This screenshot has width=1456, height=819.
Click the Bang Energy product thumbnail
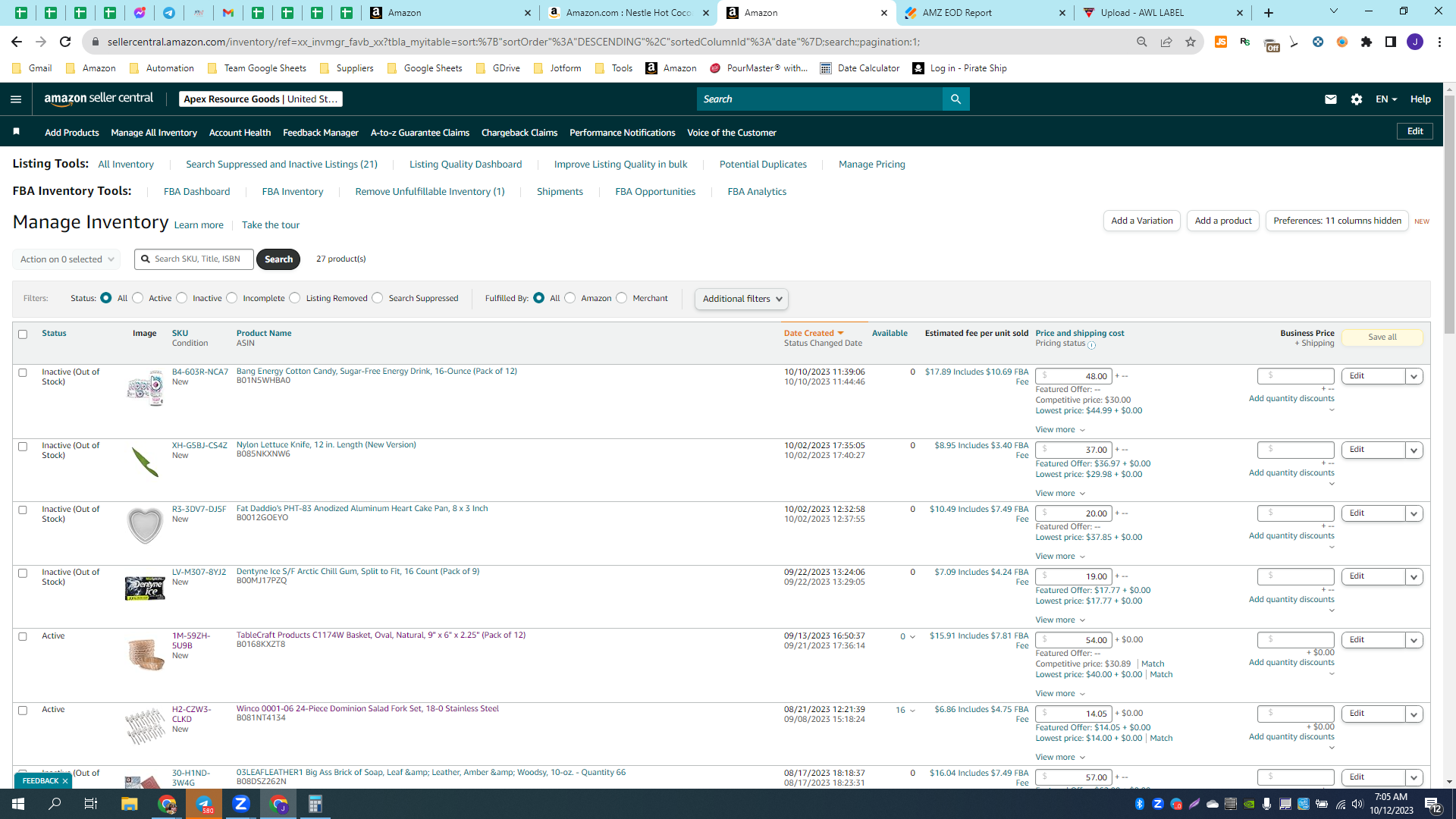pos(145,388)
